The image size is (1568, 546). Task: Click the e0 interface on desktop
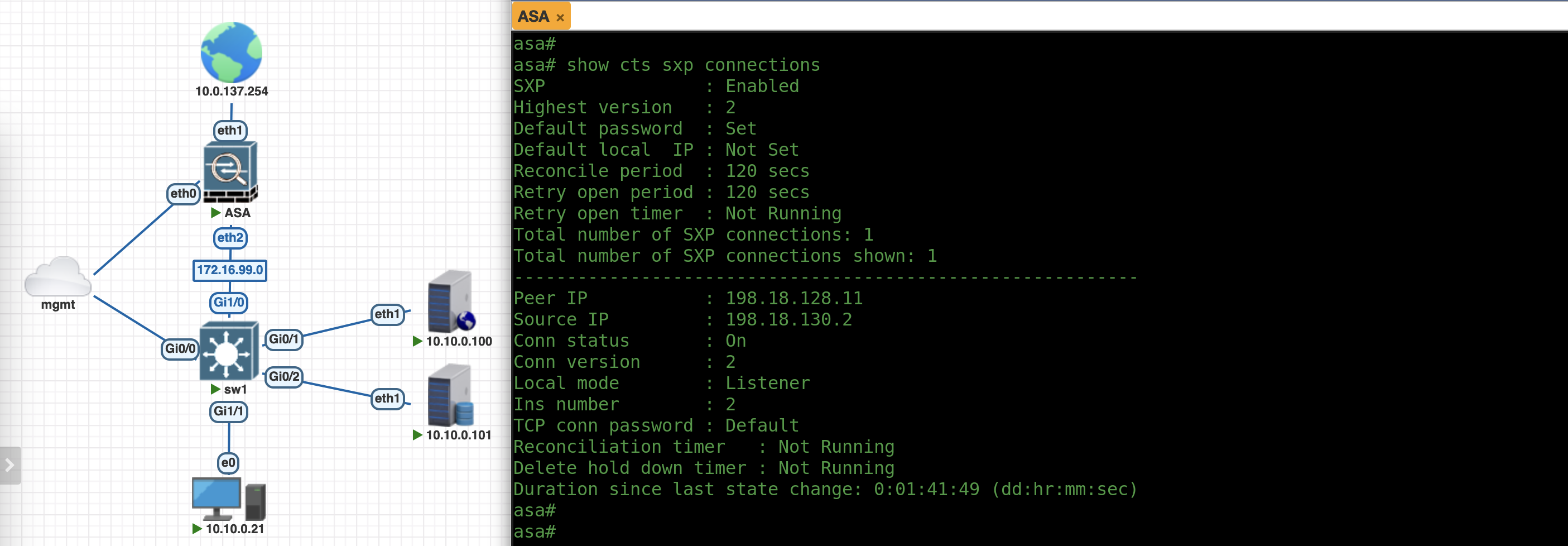(x=228, y=463)
